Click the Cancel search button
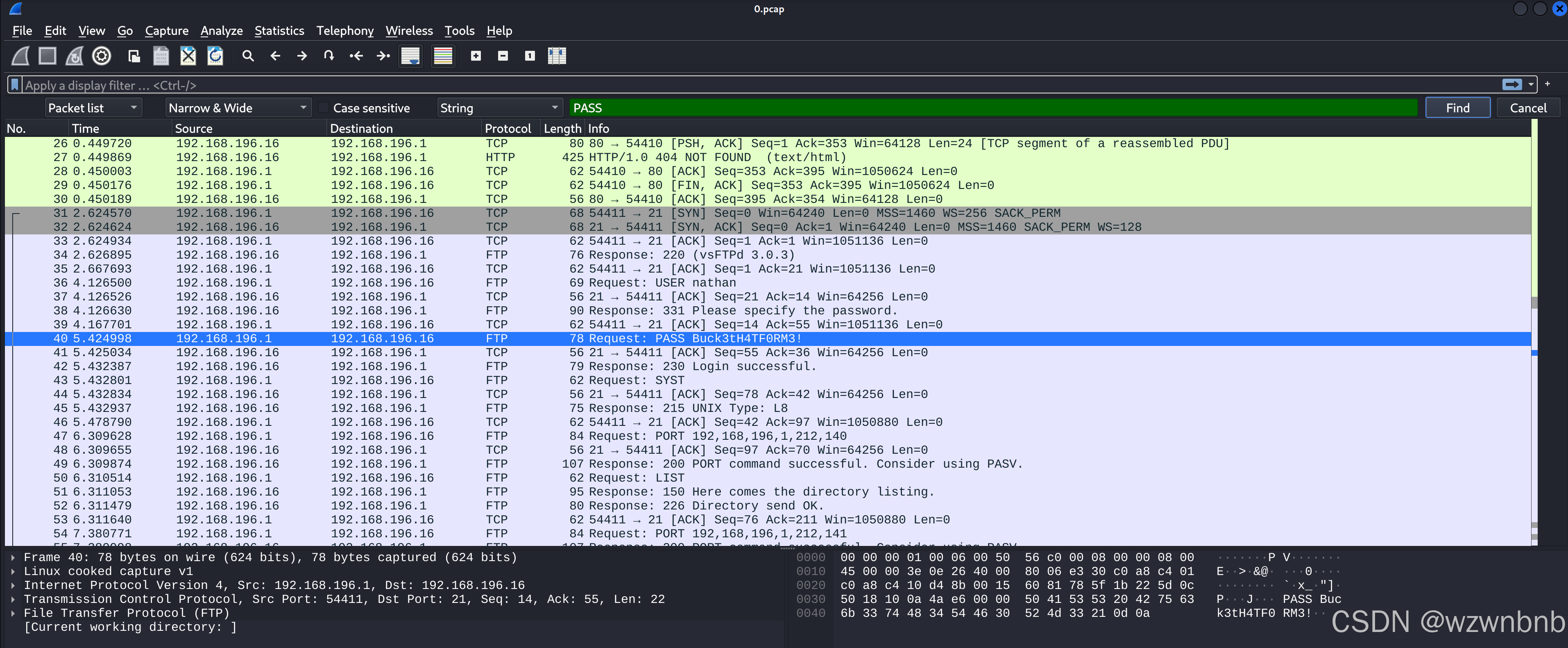This screenshot has width=1568, height=648. (x=1527, y=108)
